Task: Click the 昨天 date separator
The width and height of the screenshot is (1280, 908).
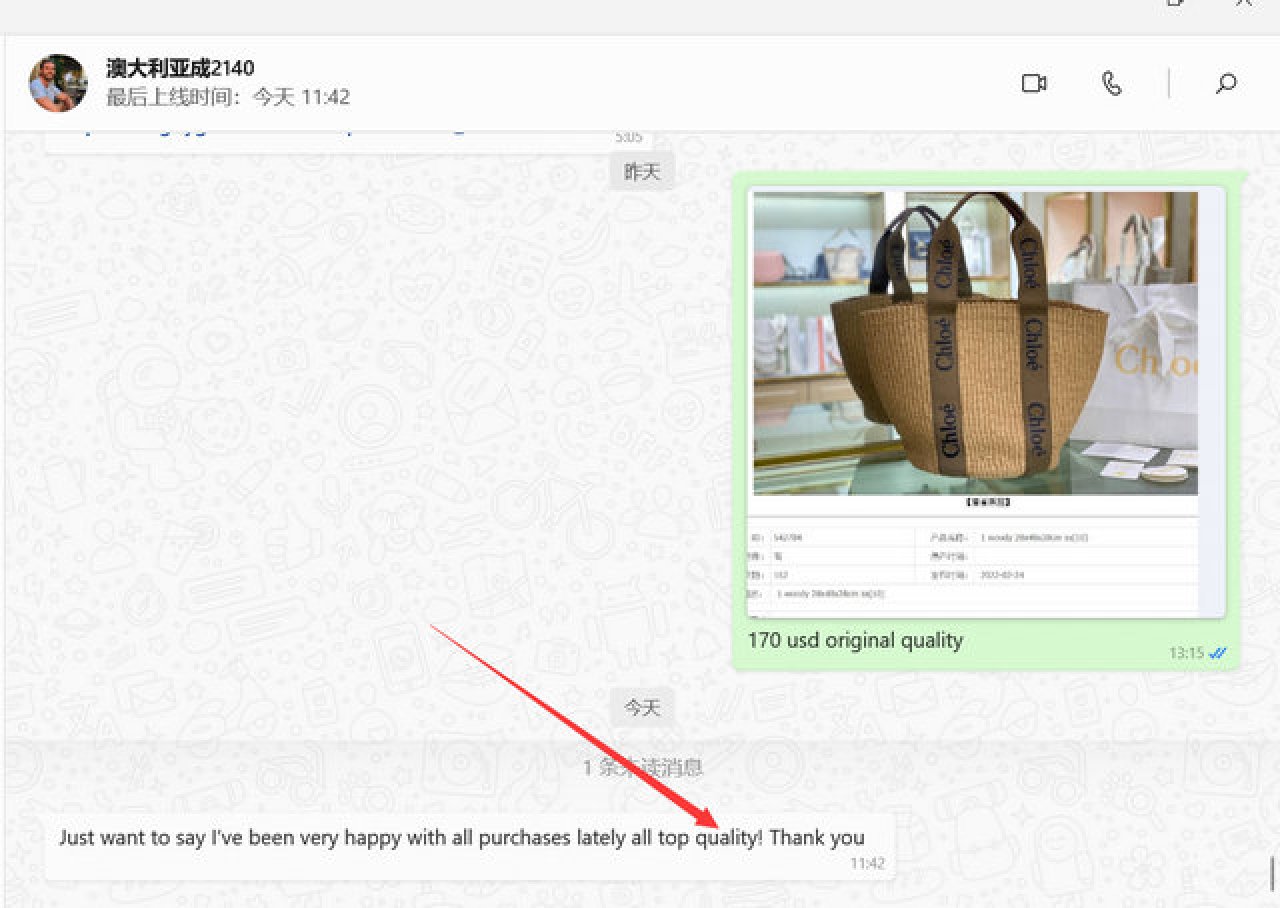Action: point(642,171)
